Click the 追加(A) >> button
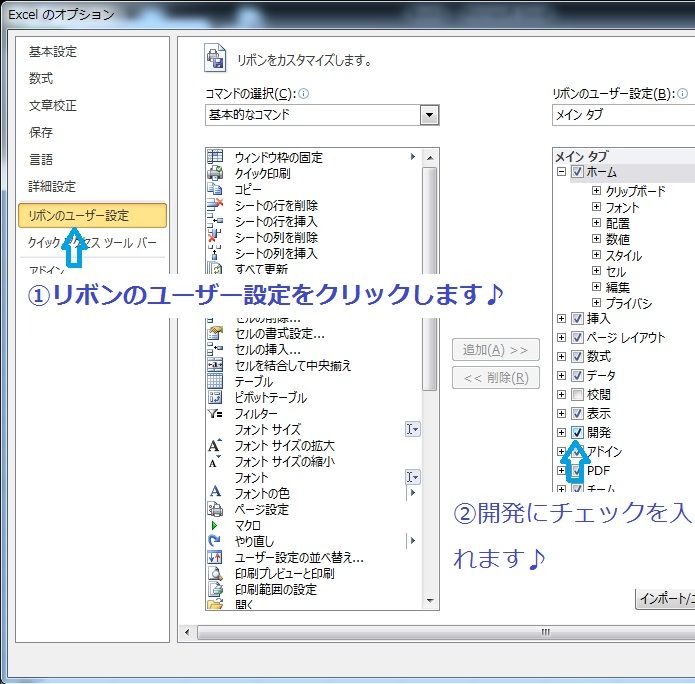 click(496, 350)
